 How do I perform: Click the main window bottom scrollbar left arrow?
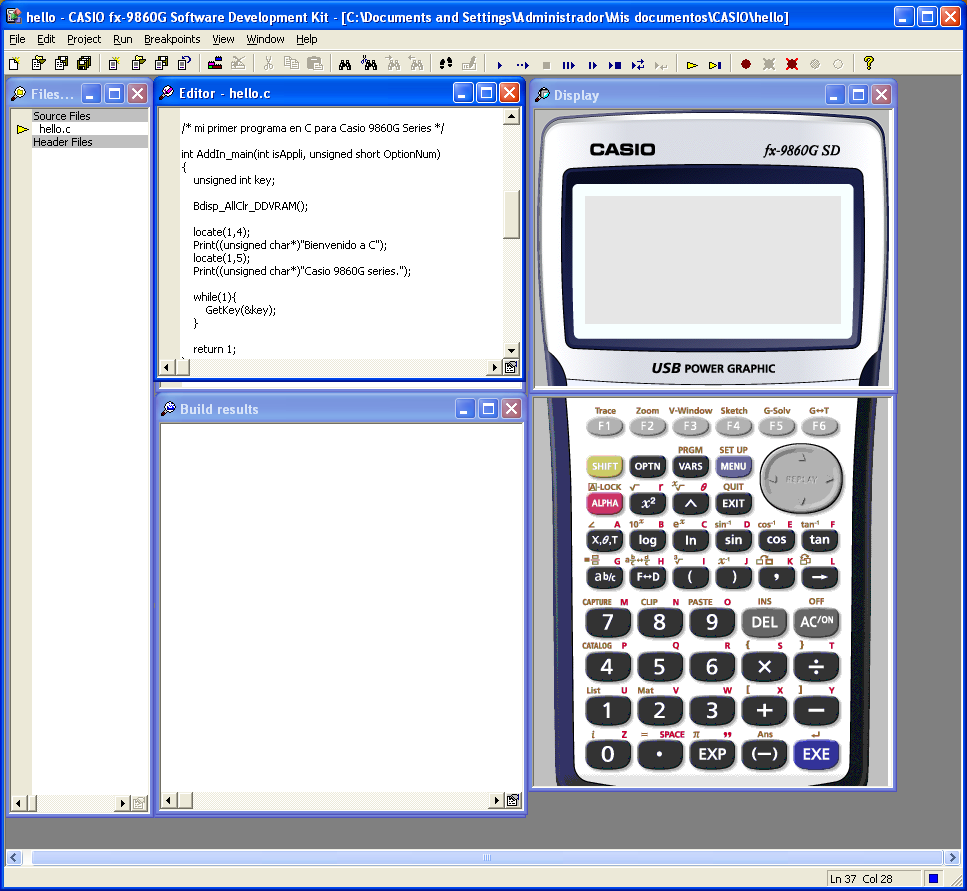click(x=14, y=857)
